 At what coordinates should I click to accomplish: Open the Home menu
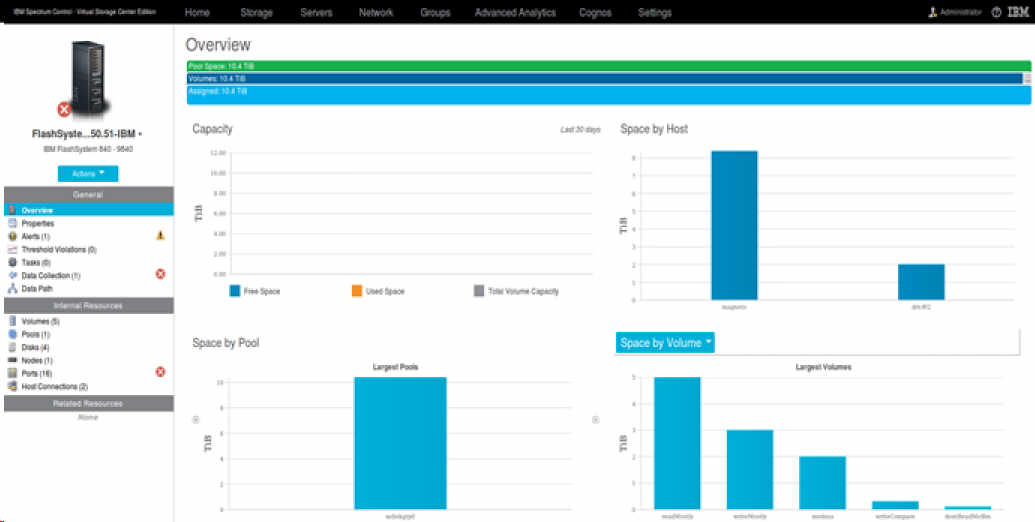tap(197, 13)
